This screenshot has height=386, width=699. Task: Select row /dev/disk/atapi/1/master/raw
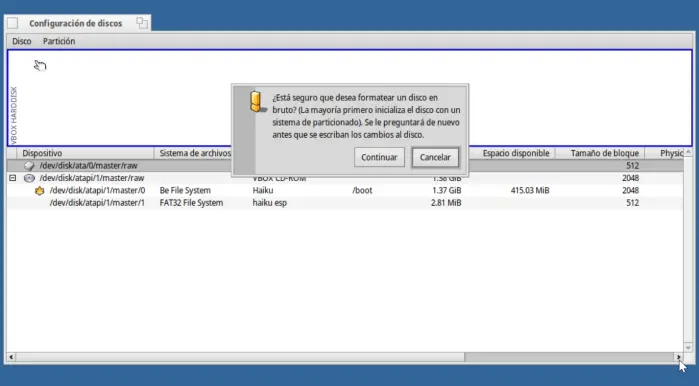coord(345,178)
